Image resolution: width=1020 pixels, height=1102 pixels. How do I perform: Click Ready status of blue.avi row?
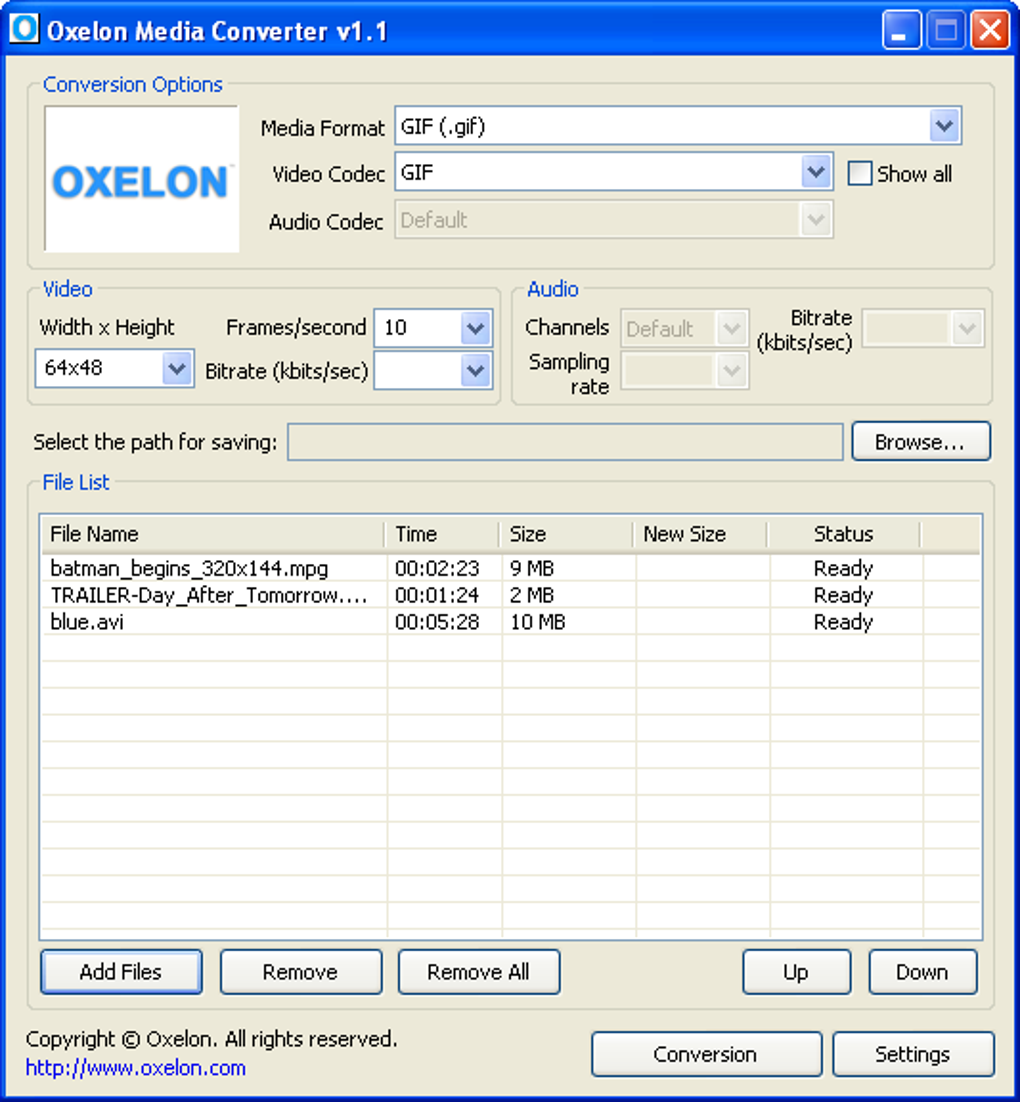pos(844,623)
